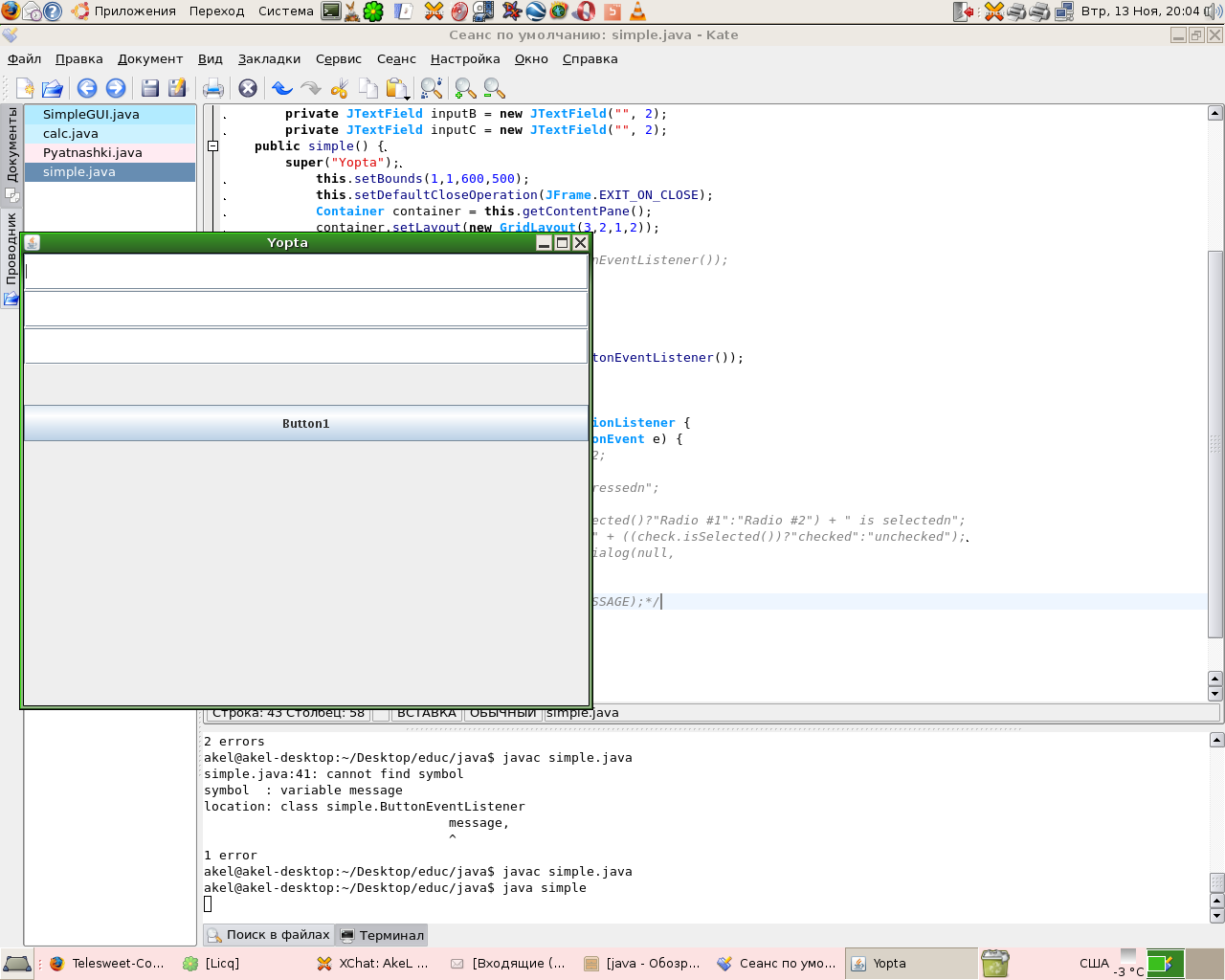Open the Приложения menu in the top panel
Viewport: 1225px width, 980px height.
(x=134, y=11)
